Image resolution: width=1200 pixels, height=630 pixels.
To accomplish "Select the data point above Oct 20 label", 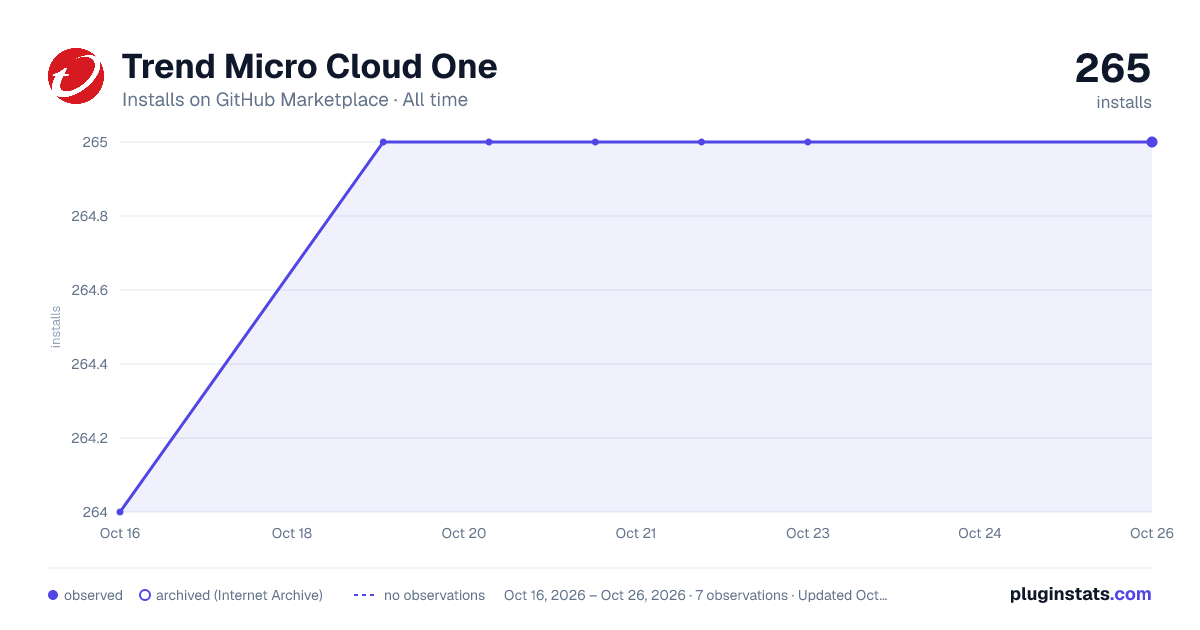I will tap(489, 142).
